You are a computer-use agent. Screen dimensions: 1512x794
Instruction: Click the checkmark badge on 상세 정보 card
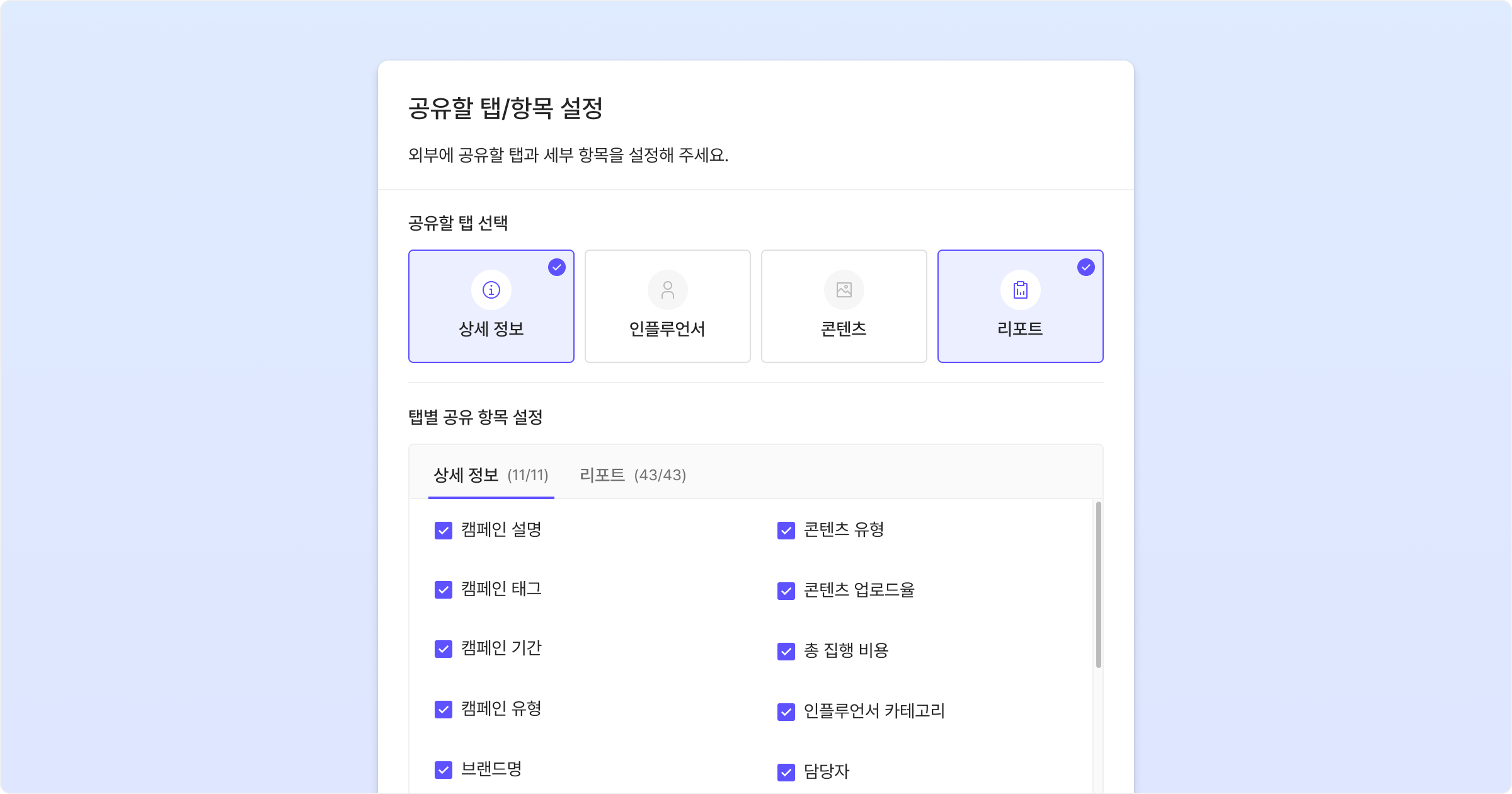[x=557, y=267]
